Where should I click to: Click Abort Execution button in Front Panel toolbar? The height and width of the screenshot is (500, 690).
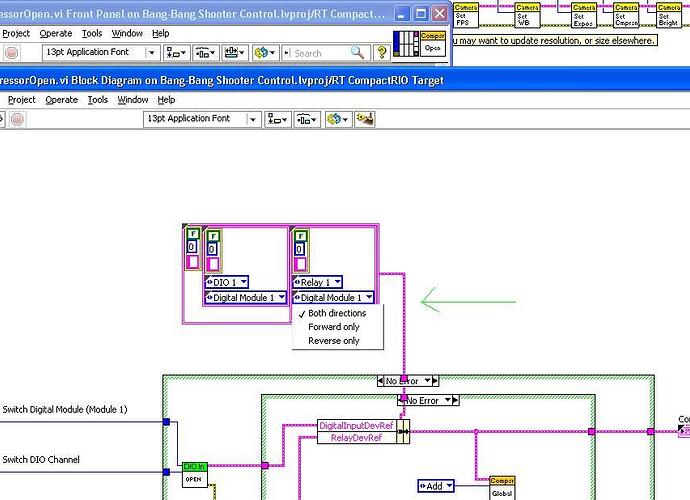[x=11, y=53]
